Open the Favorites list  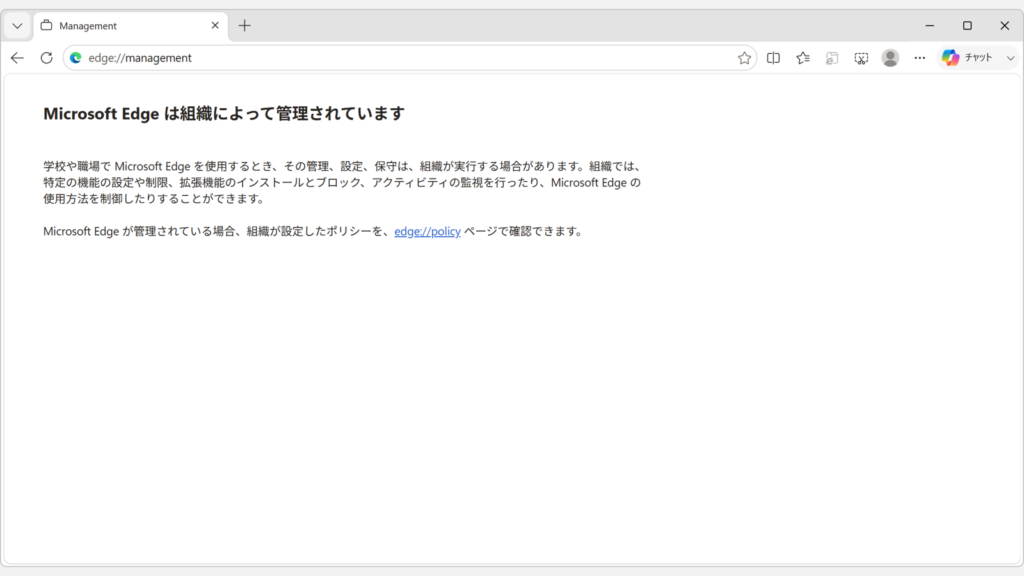[x=803, y=57]
